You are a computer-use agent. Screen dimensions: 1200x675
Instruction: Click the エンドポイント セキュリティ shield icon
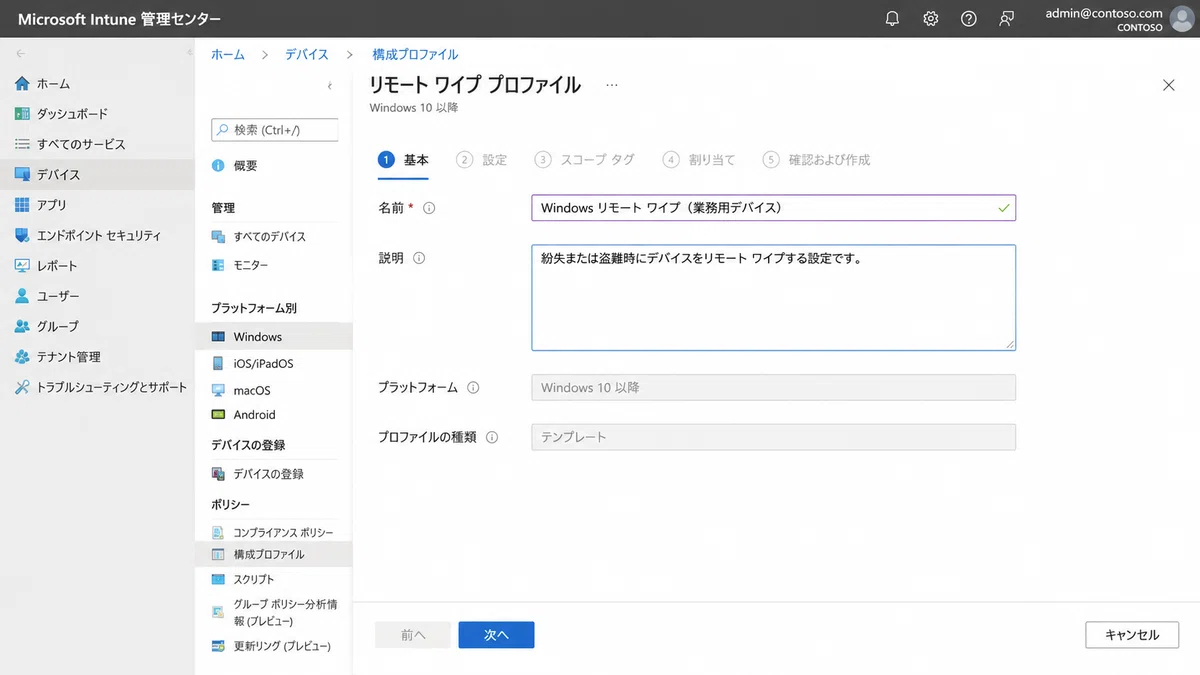(x=22, y=235)
